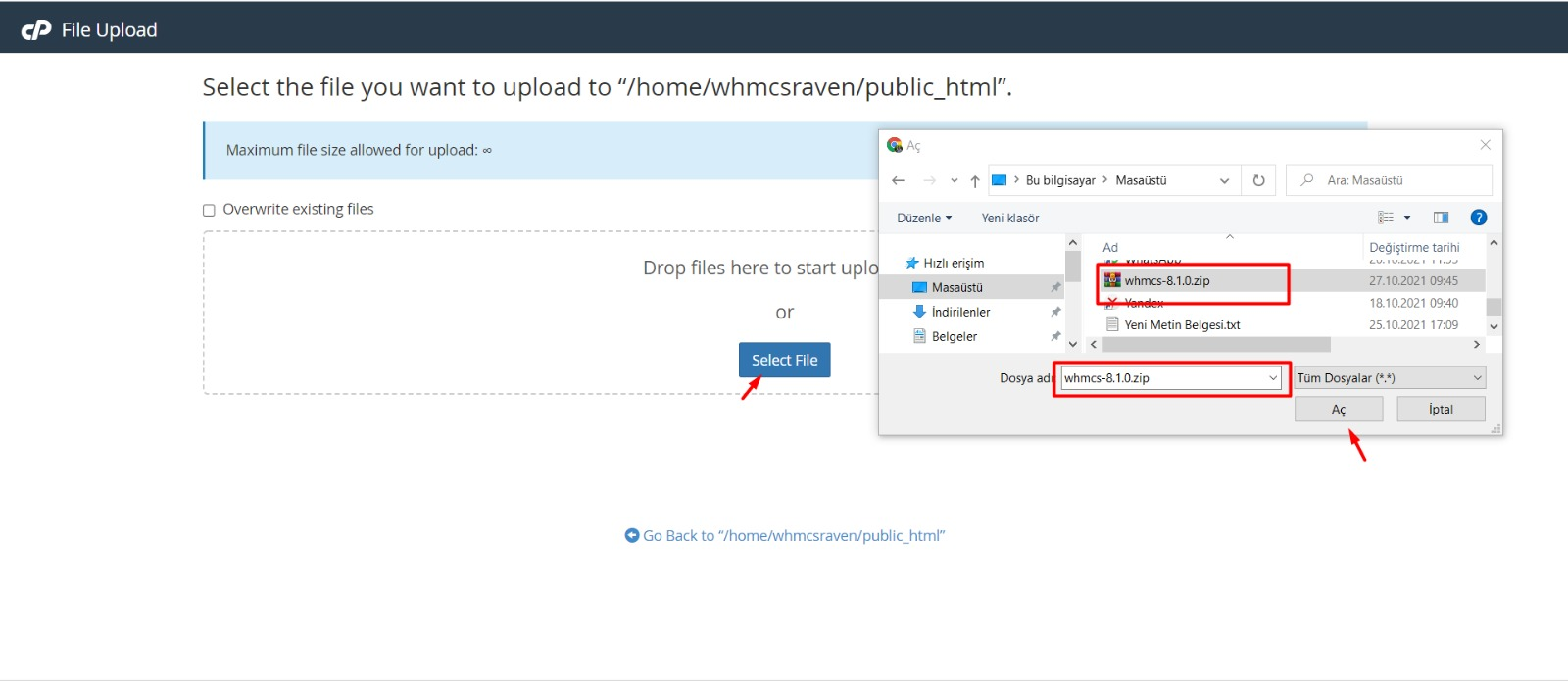Image resolution: width=1568 pixels, height=684 pixels.
Task: Enable Overwrite existing files checkbox
Action: [x=209, y=210]
